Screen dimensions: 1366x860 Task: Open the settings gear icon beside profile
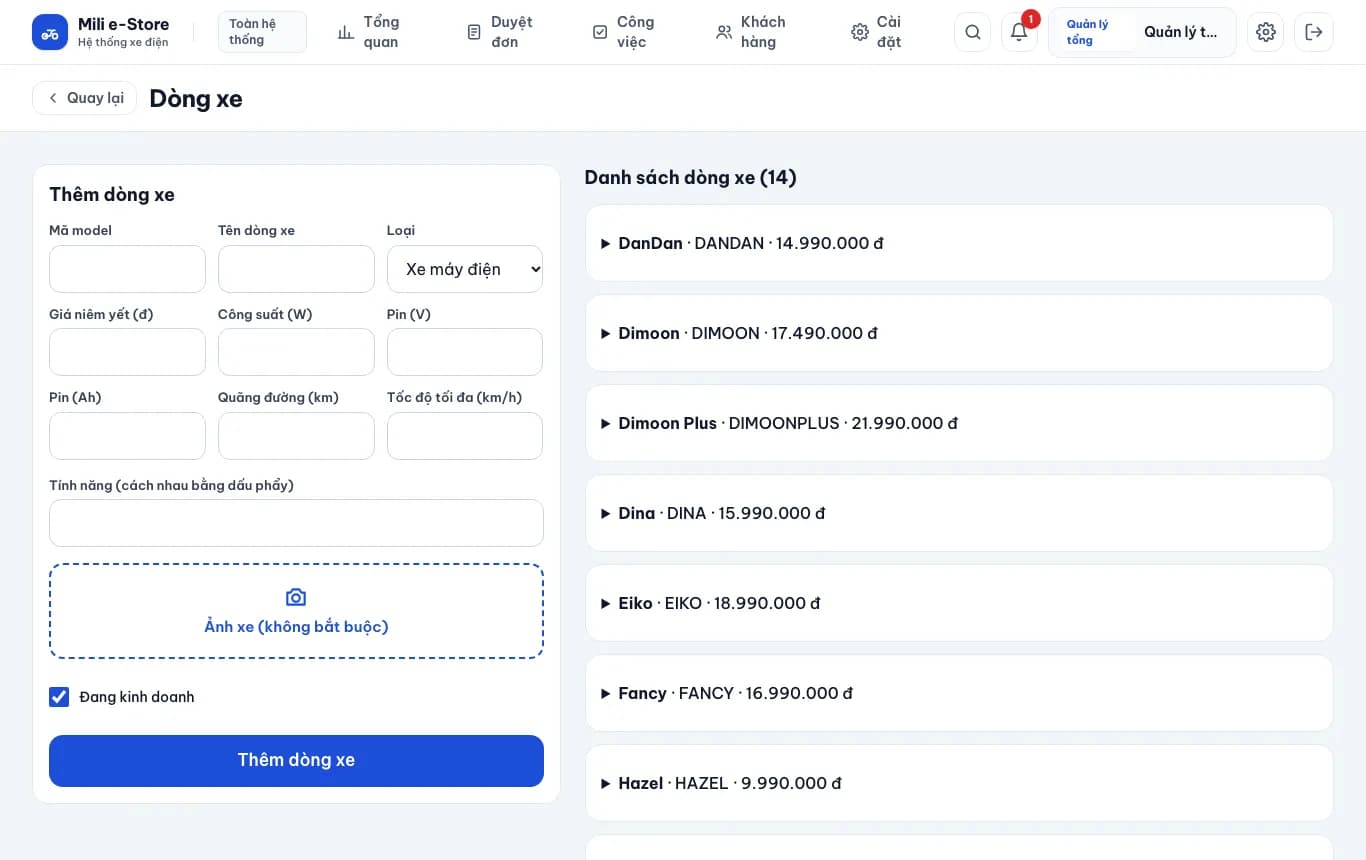pyautogui.click(x=1266, y=32)
